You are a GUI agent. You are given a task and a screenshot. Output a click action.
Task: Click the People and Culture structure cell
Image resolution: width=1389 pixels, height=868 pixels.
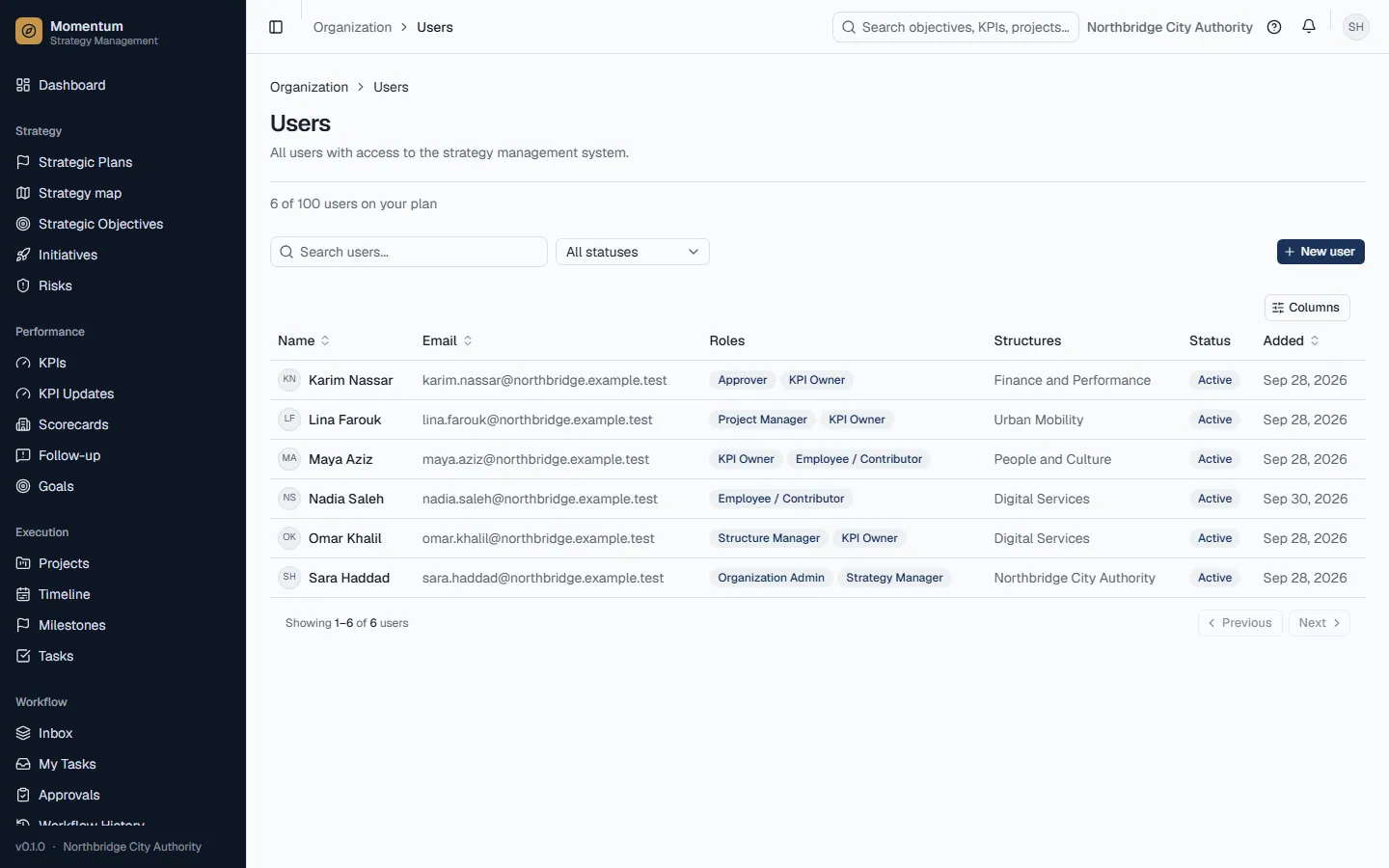(x=1052, y=459)
